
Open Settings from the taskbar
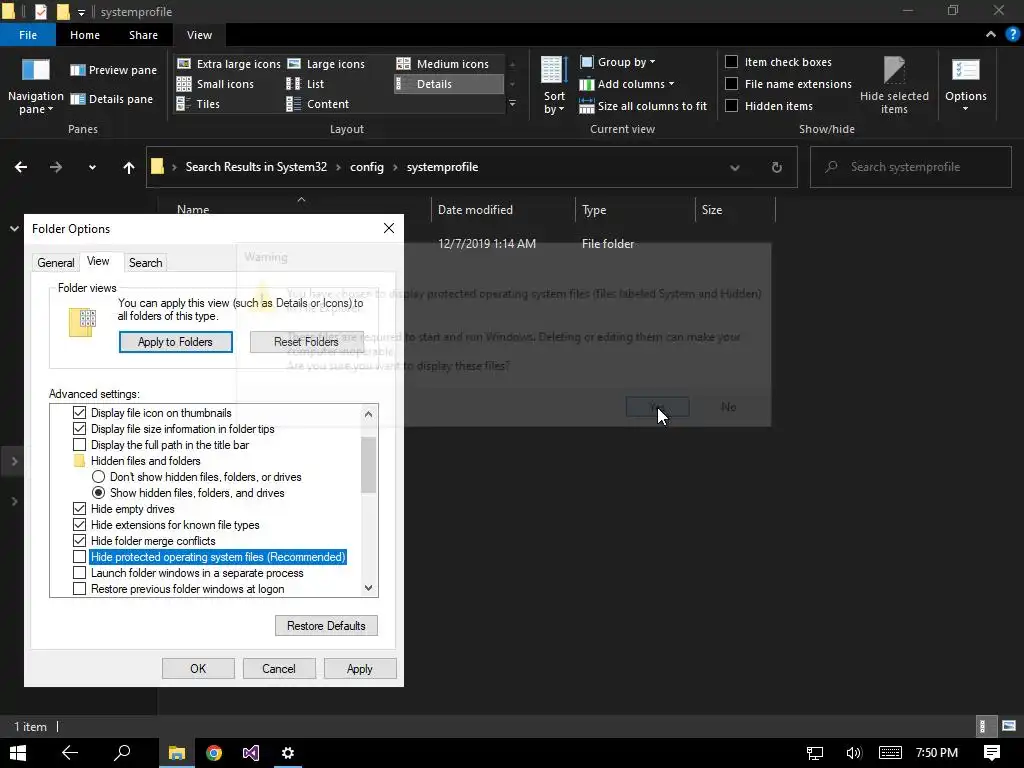point(287,753)
